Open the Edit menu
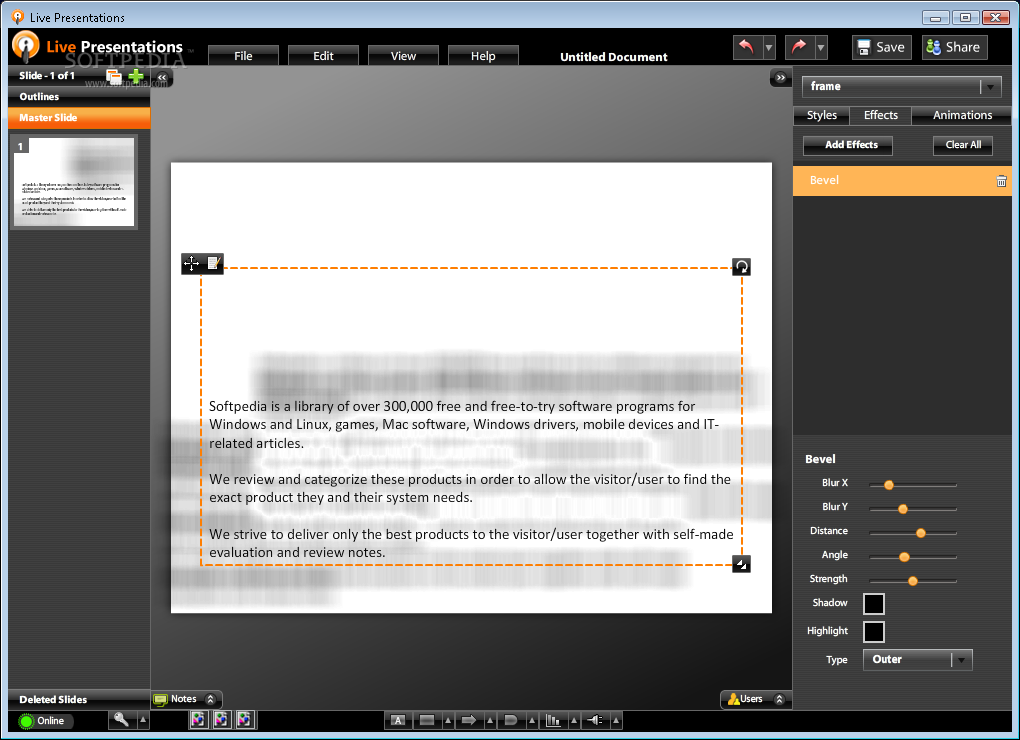This screenshot has width=1020, height=740. [x=323, y=56]
